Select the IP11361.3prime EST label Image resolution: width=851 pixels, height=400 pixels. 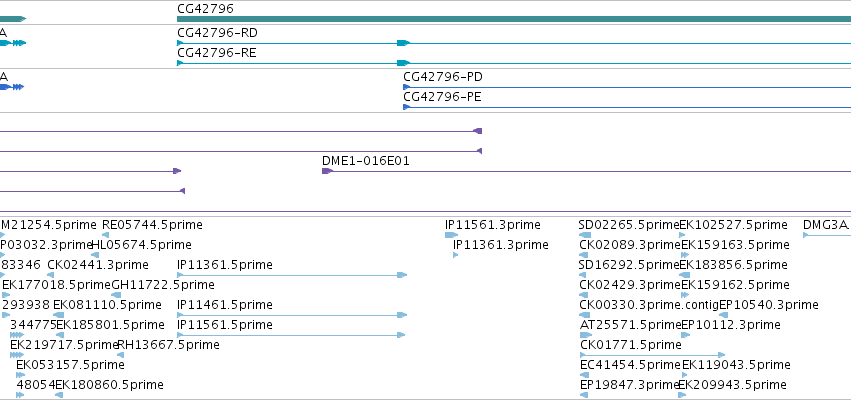click(x=501, y=245)
